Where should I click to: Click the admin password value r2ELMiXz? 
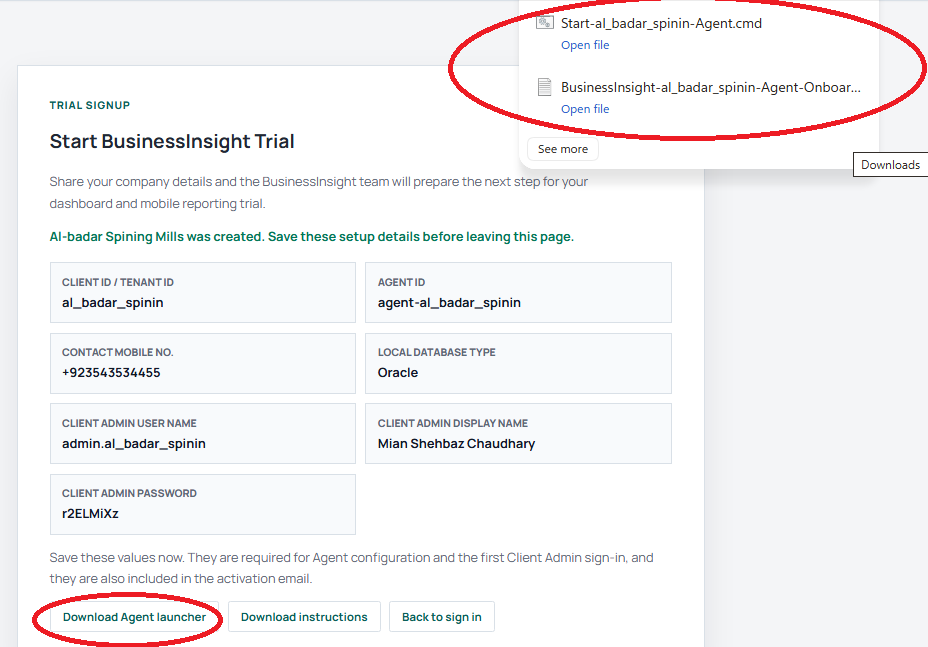pyautogui.click(x=90, y=513)
